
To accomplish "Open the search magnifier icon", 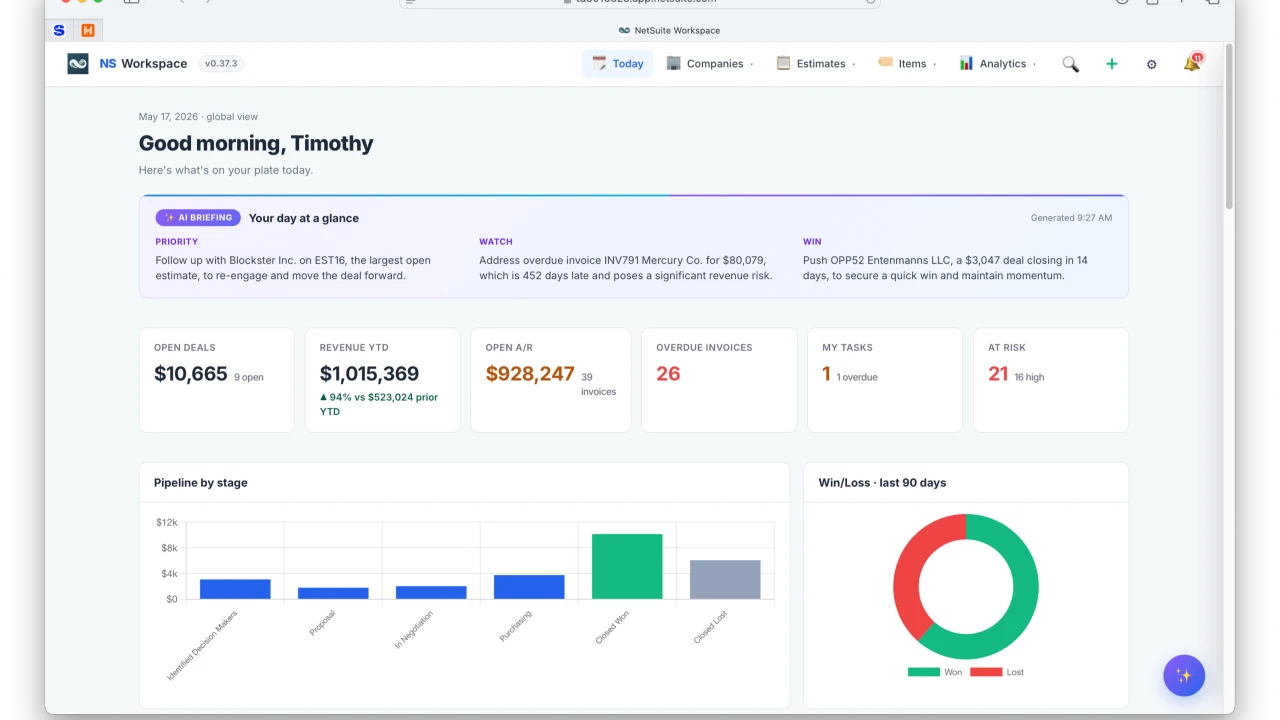I will [x=1071, y=64].
